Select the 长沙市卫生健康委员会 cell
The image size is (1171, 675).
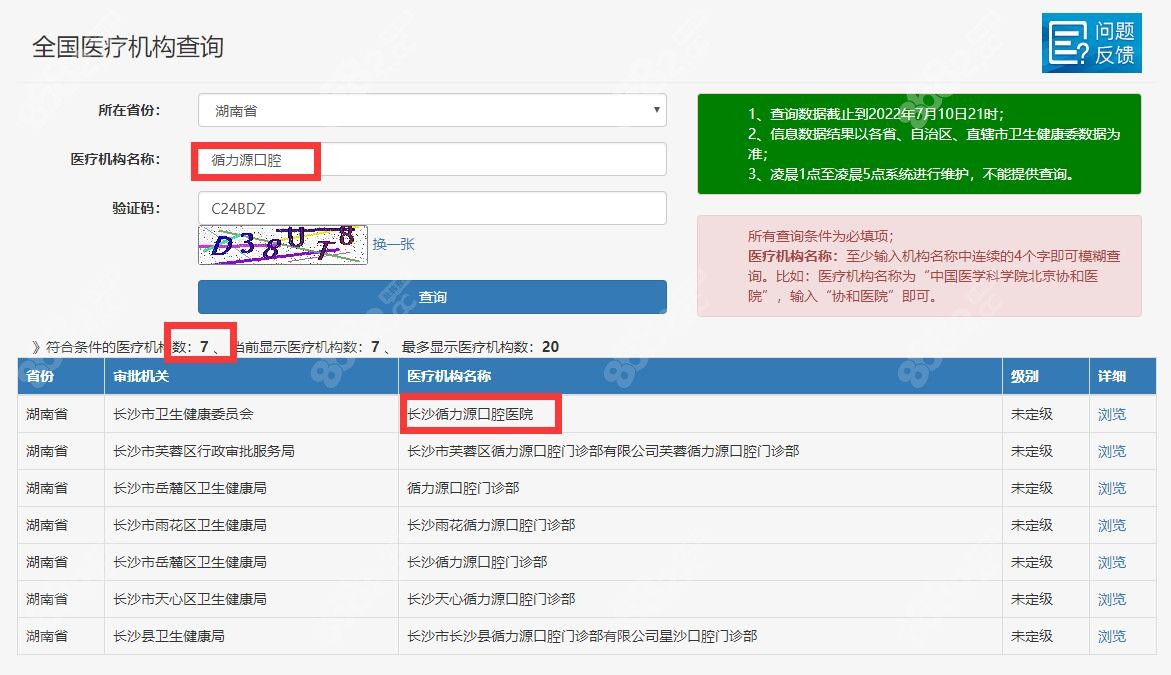click(x=251, y=414)
